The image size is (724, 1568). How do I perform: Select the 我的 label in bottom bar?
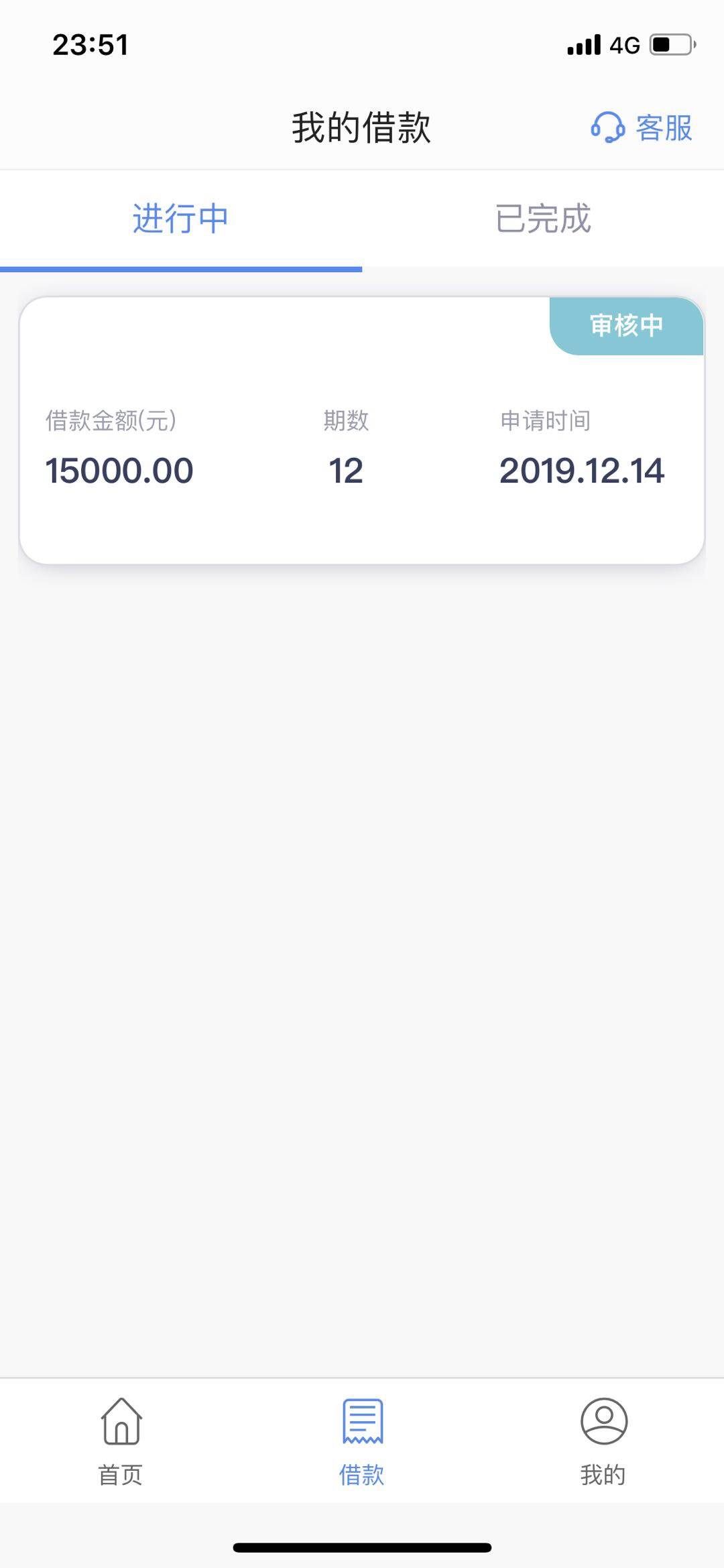pos(603,1475)
